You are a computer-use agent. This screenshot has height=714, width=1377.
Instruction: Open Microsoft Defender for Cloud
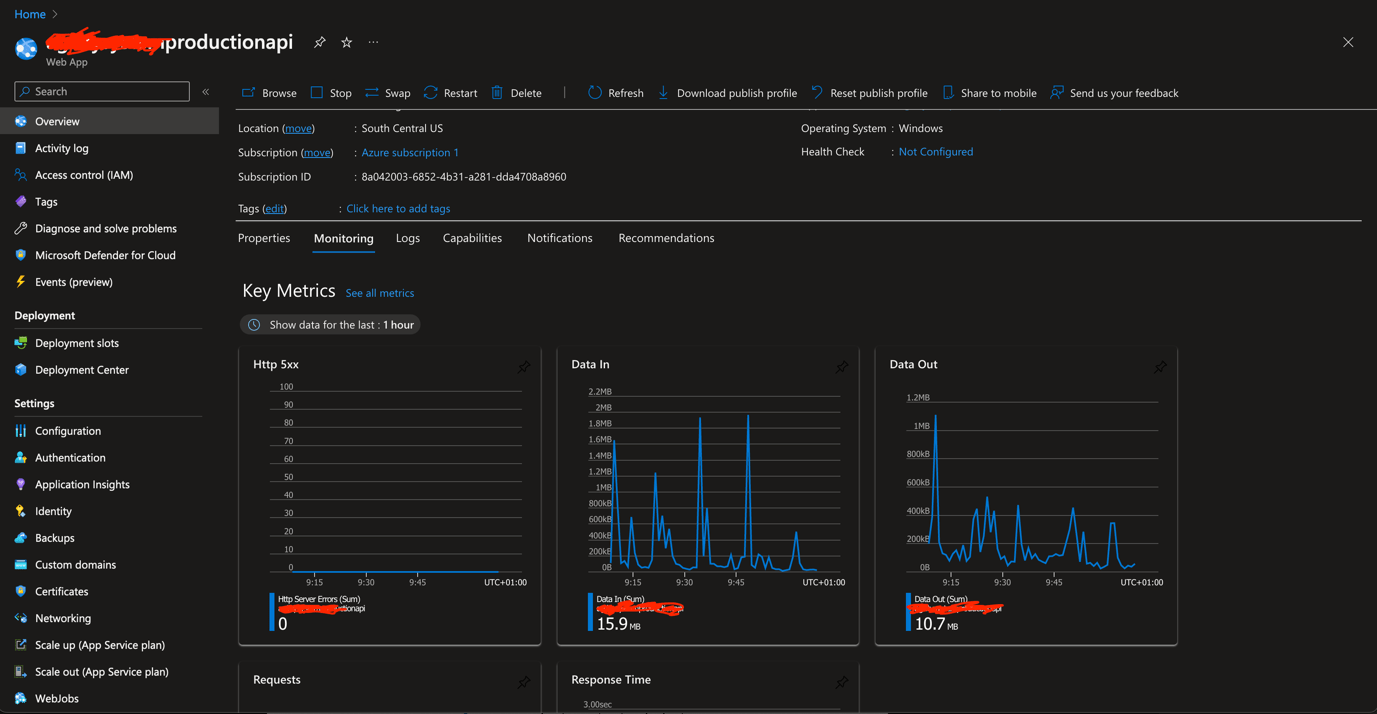click(105, 255)
